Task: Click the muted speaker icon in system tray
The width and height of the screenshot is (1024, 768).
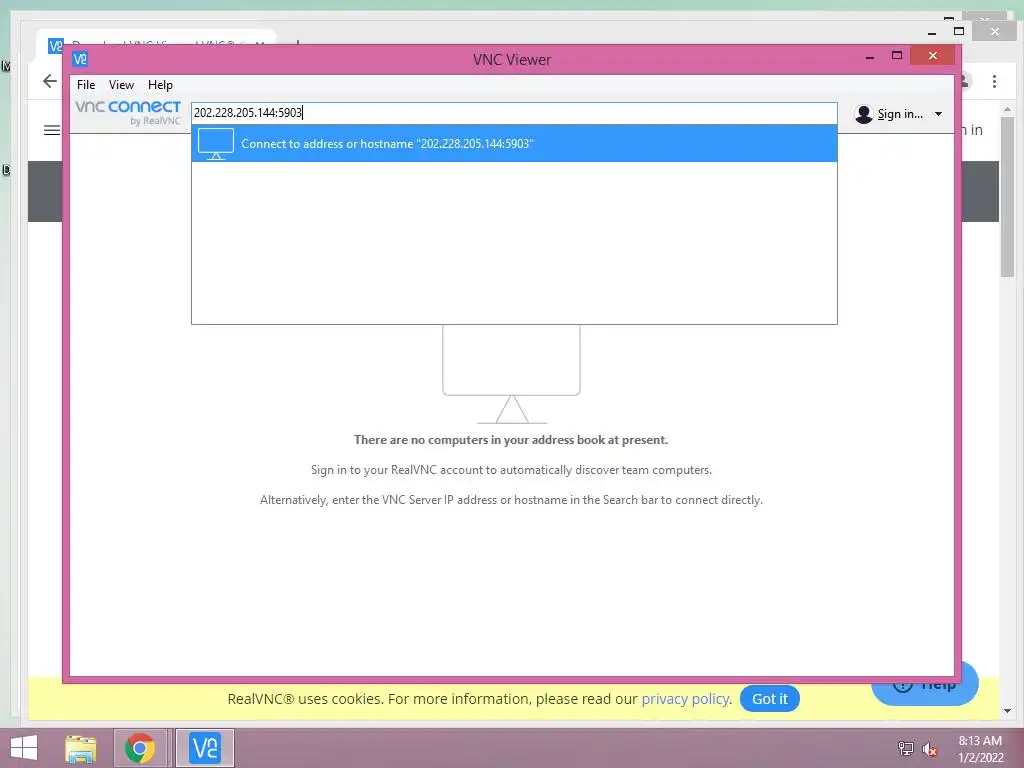Action: coord(929,749)
